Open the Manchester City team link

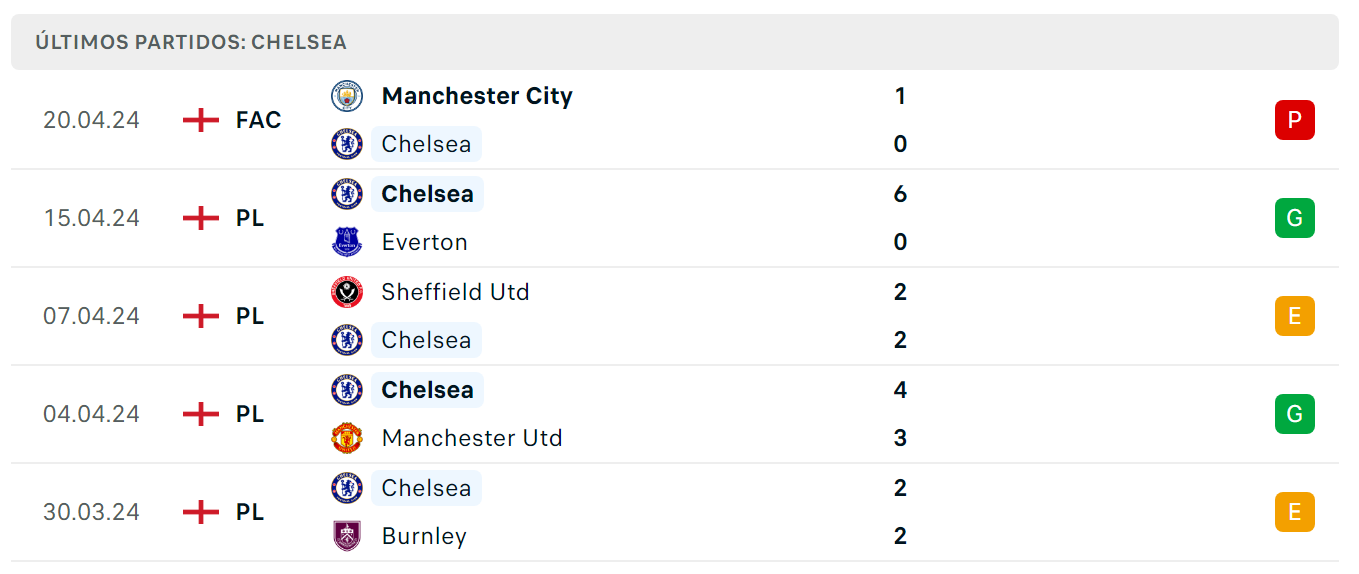477,96
